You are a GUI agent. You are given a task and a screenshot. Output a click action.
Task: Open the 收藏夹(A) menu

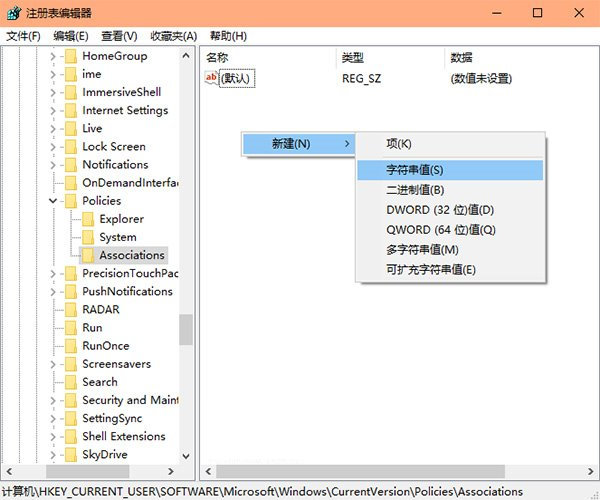coord(174,36)
